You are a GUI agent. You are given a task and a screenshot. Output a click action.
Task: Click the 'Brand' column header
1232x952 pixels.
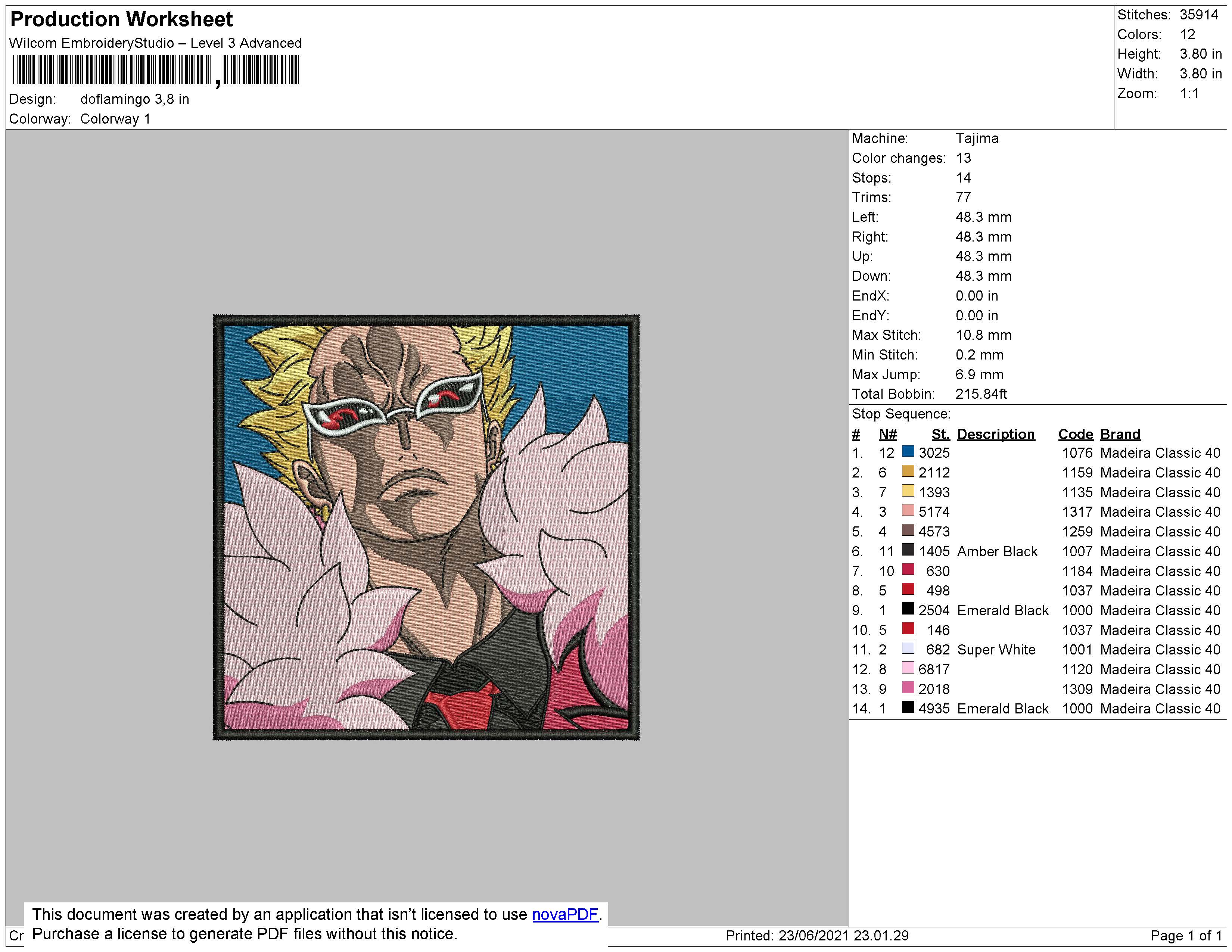coord(1120,434)
